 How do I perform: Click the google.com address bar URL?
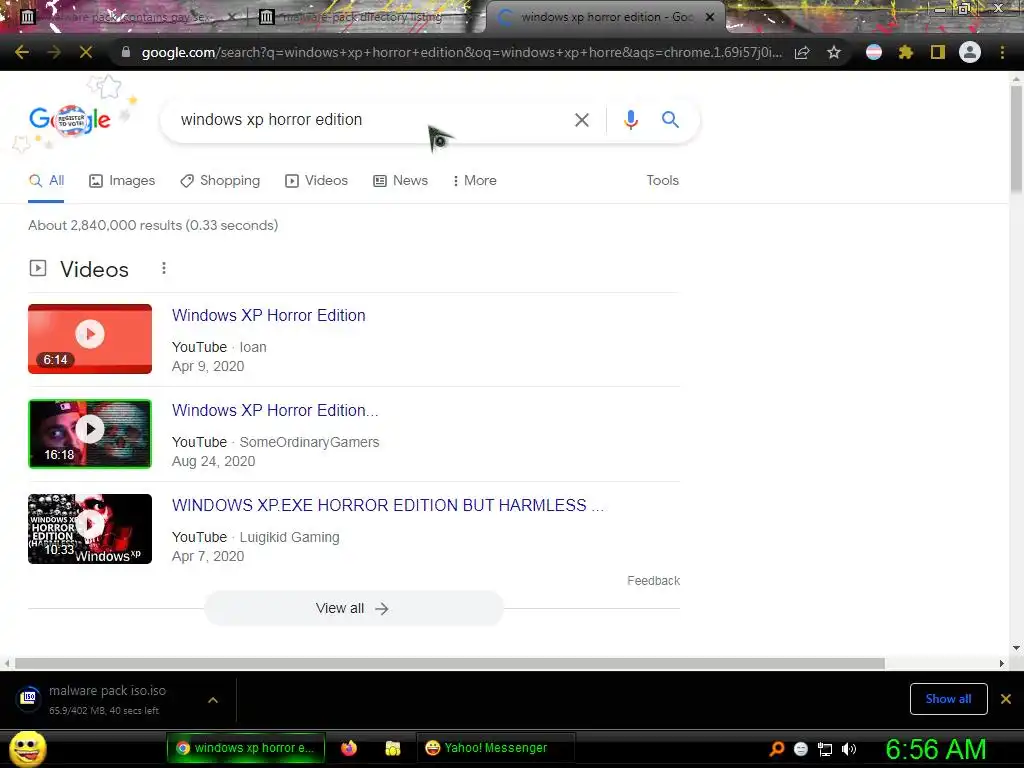[461, 52]
